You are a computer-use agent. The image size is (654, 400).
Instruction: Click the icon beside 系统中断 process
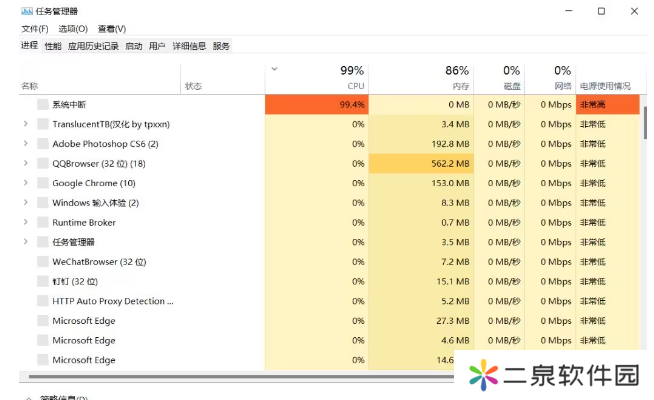pyautogui.click(x=43, y=104)
